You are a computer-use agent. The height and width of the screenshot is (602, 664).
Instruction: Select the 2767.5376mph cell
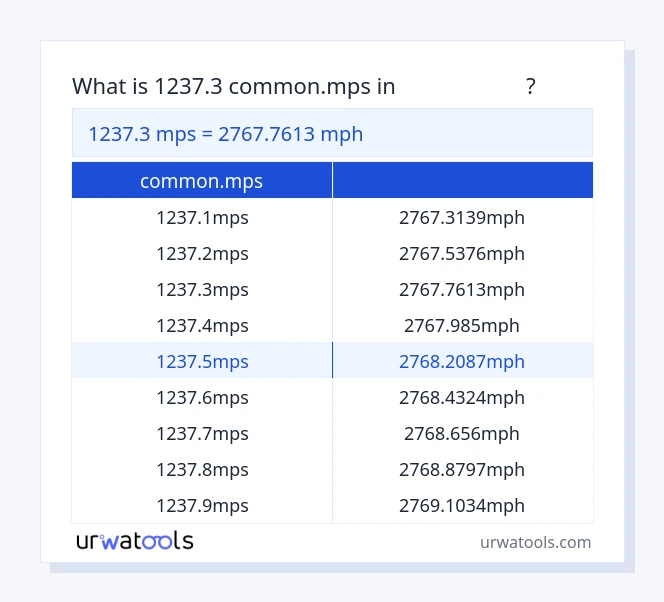462,253
